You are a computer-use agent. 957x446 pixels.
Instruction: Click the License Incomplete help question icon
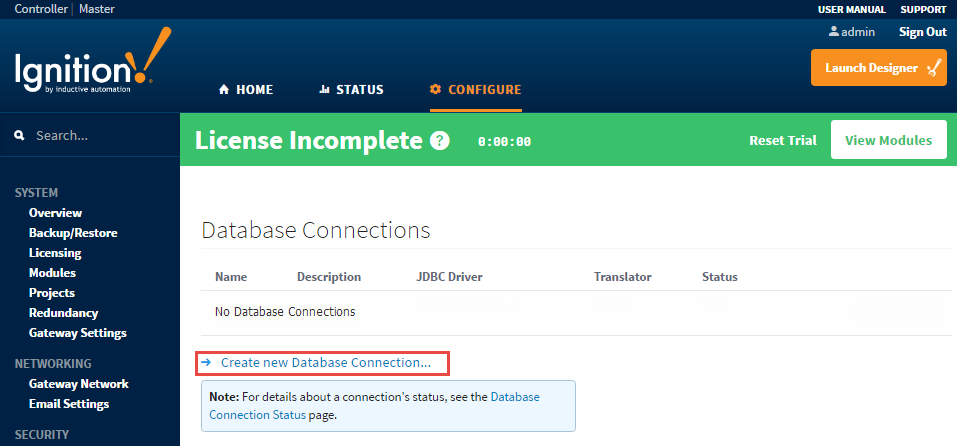coord(440,141)
